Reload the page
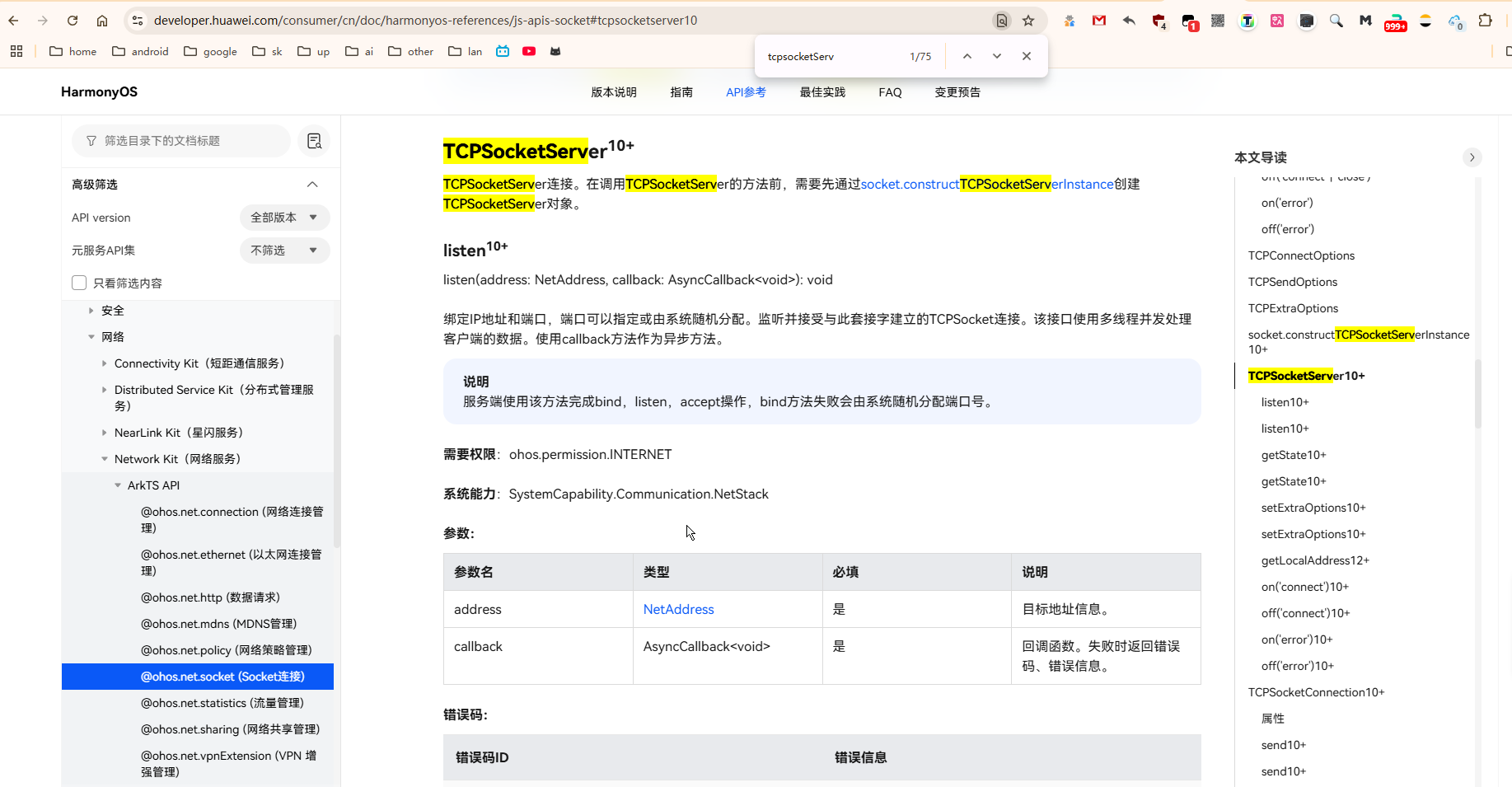The height and width of the screenshot is (787, 1512). [x=73, y=21]
